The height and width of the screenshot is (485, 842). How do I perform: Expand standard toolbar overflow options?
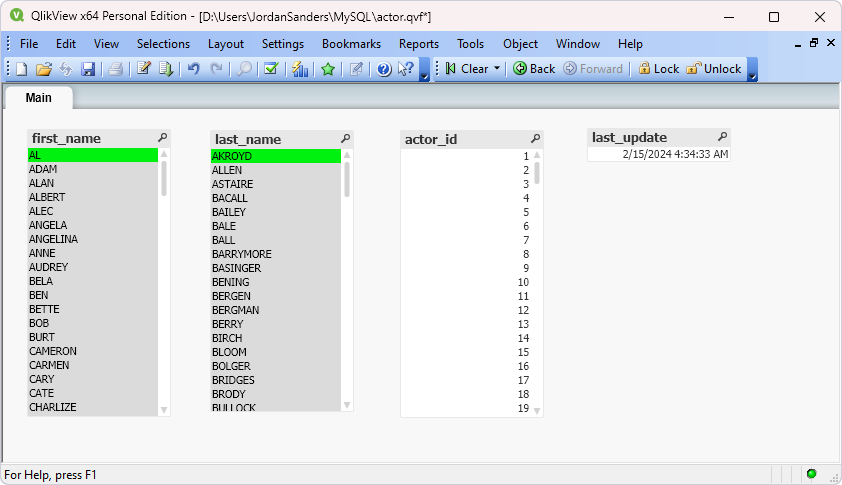[x=424, y=70]
